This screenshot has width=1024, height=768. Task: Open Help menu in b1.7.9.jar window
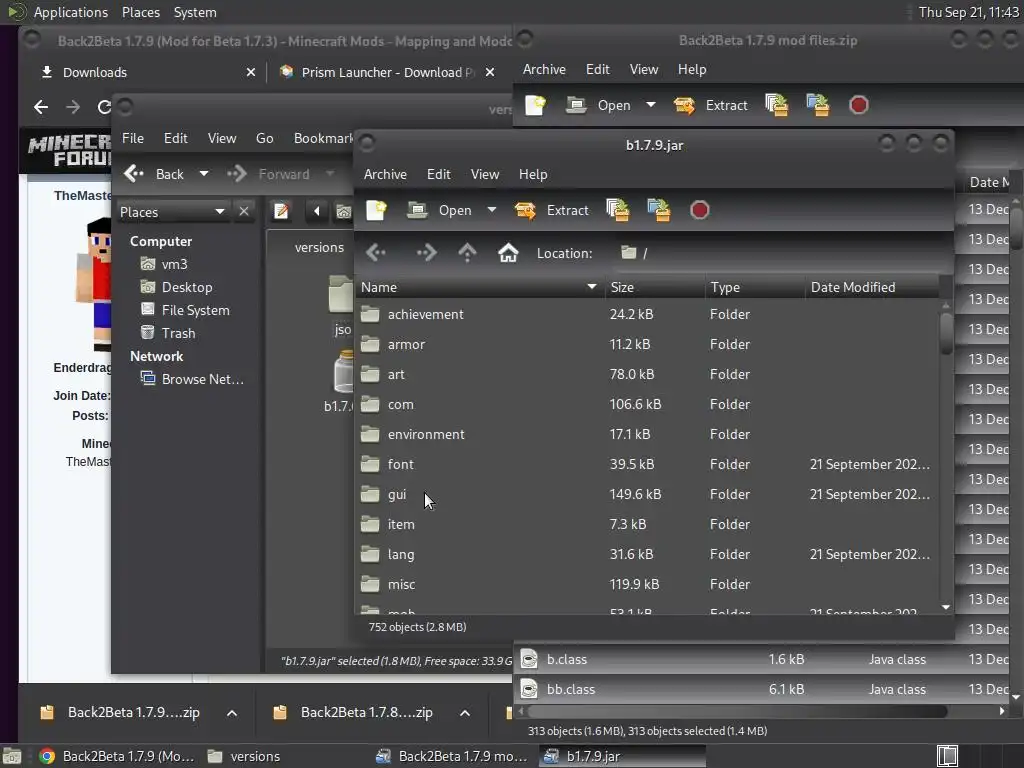[533, 174]
